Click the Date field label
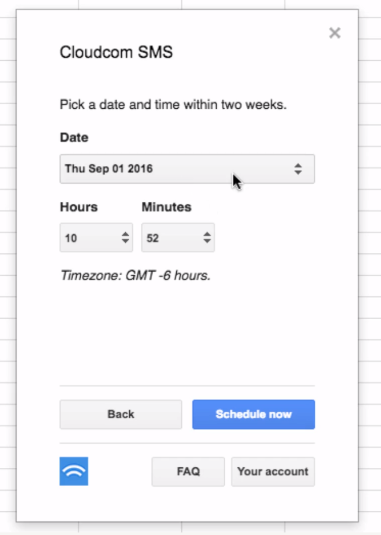The height and width of the screenshot is (535, 381). pos(74,138)
